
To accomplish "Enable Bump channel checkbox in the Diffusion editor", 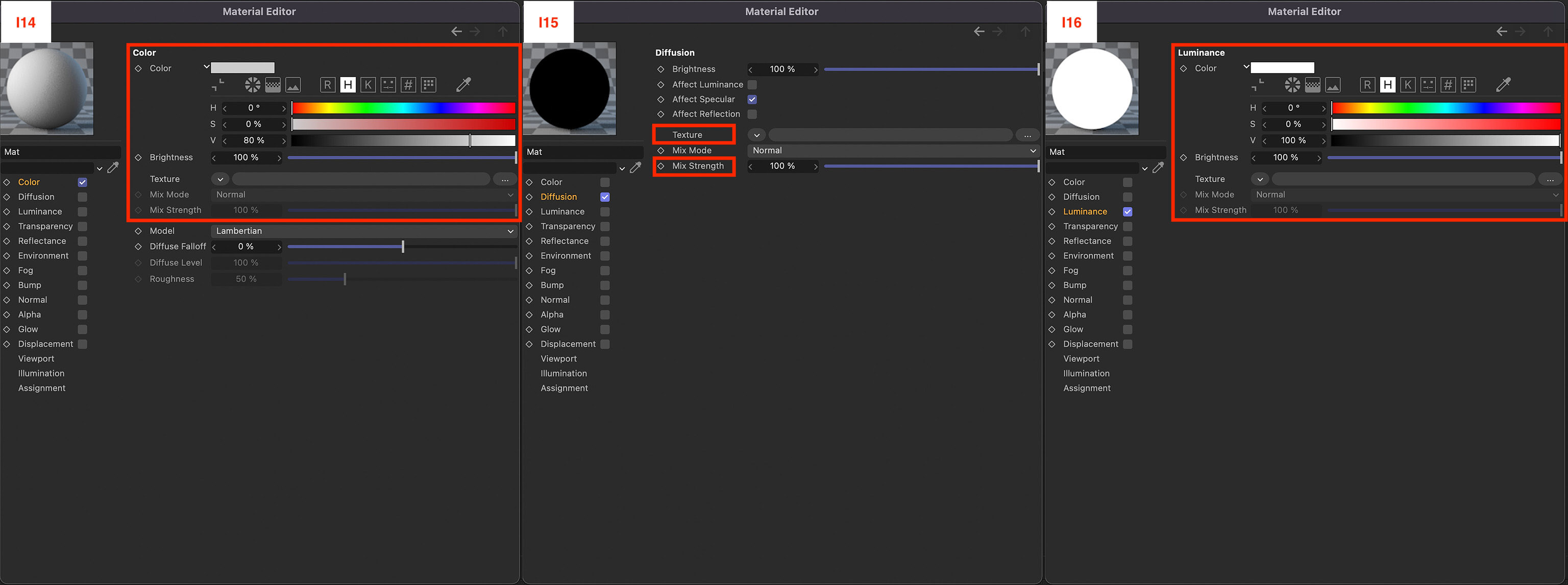I will click(605, 285).
